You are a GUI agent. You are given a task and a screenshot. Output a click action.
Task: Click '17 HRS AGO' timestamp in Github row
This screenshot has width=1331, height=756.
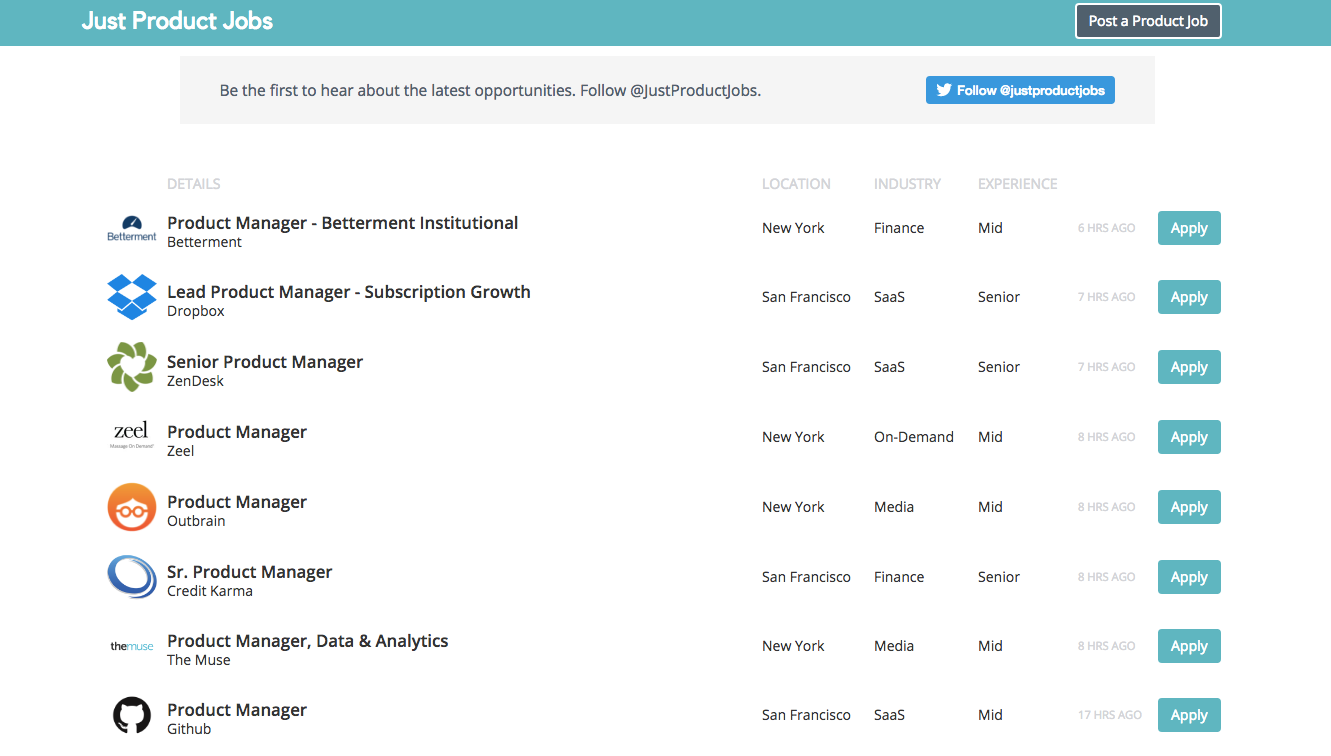1110,715
